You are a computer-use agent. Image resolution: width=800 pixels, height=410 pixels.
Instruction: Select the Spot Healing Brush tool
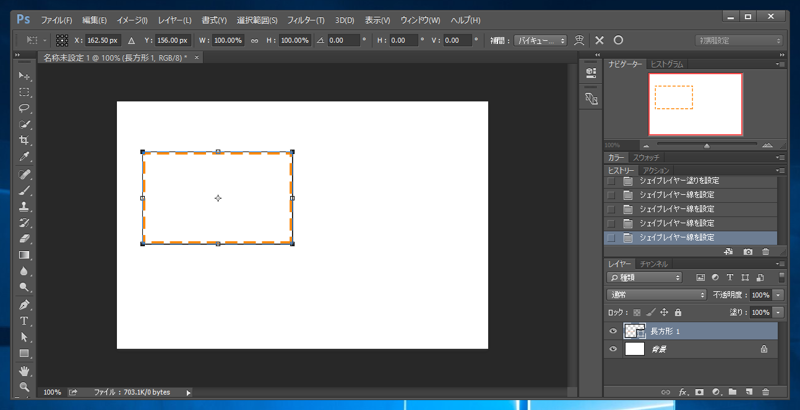pos(24,174)
